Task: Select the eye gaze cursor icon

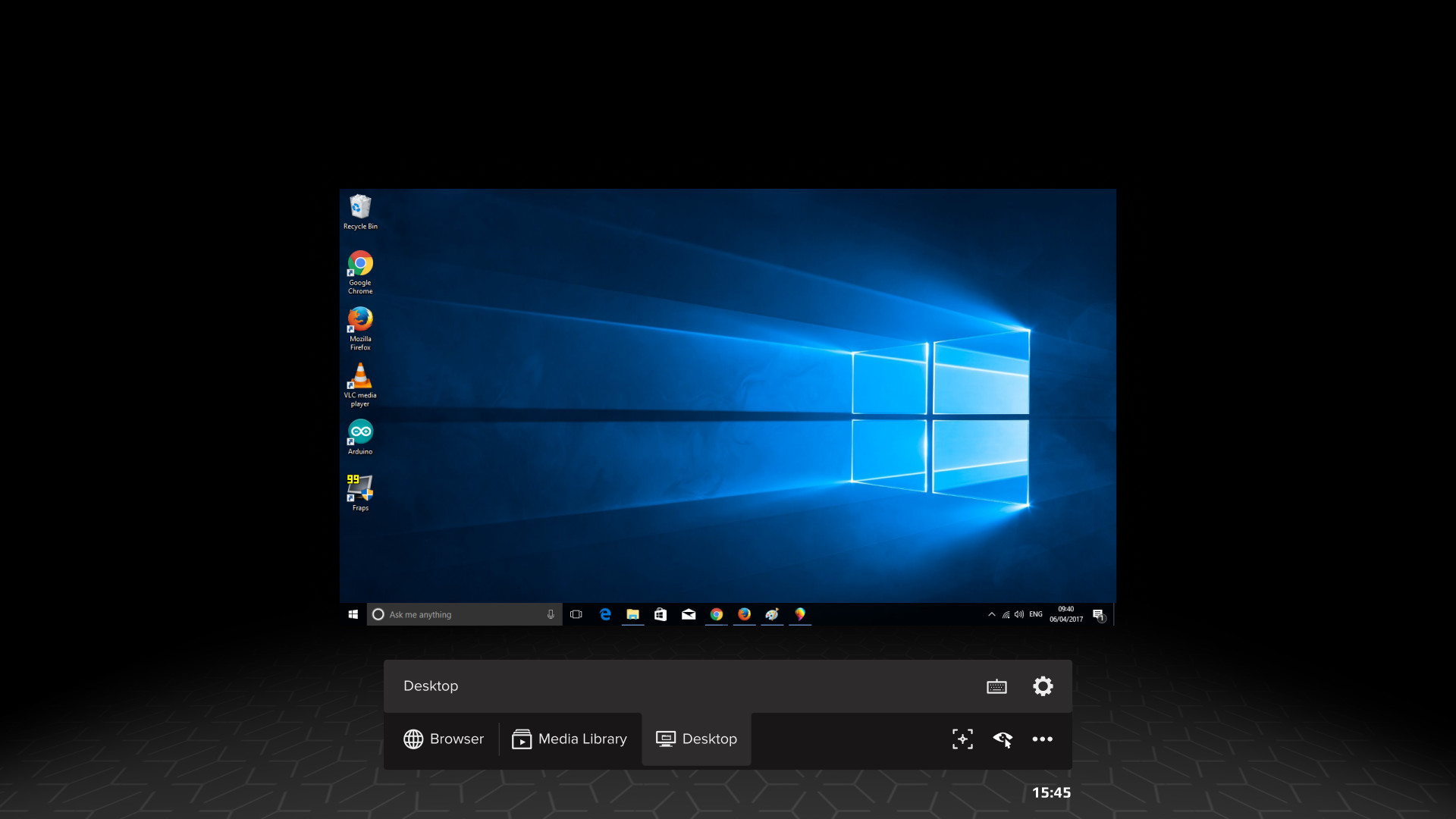Action: (x=1003, y=739)
